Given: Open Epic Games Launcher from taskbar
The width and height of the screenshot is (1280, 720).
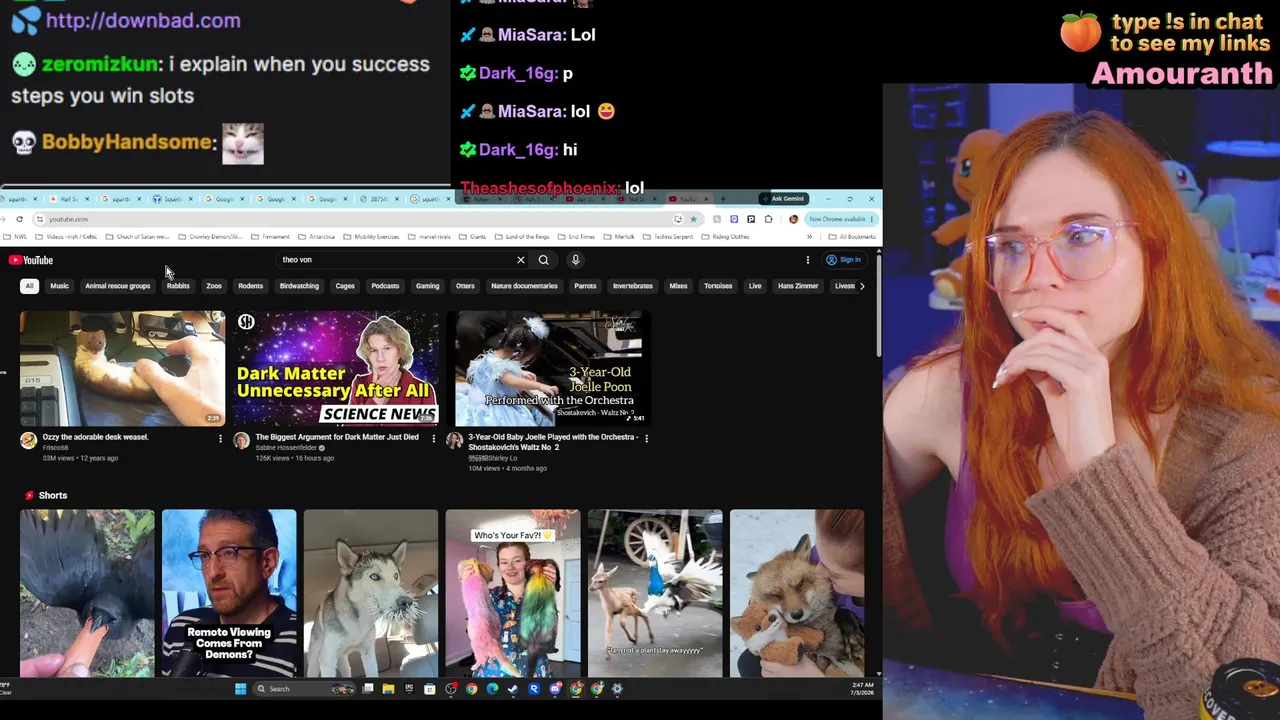Looking at the screenshot, I should click(x=409, y=689).
